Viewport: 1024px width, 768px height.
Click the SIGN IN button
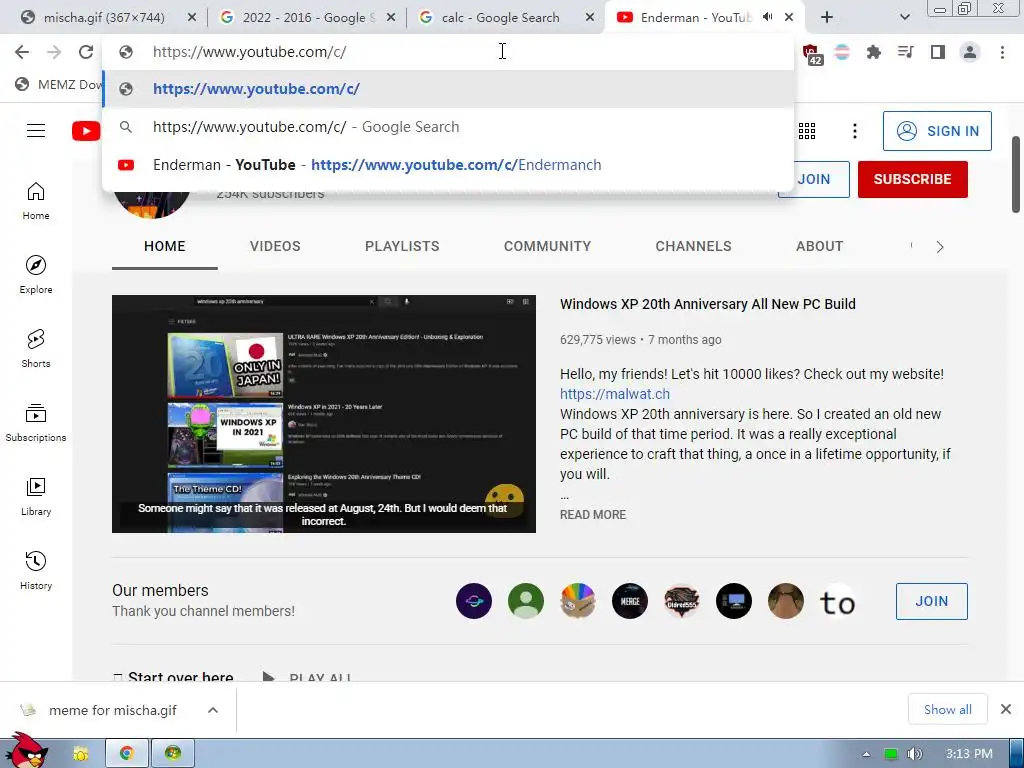coord(937,131)
